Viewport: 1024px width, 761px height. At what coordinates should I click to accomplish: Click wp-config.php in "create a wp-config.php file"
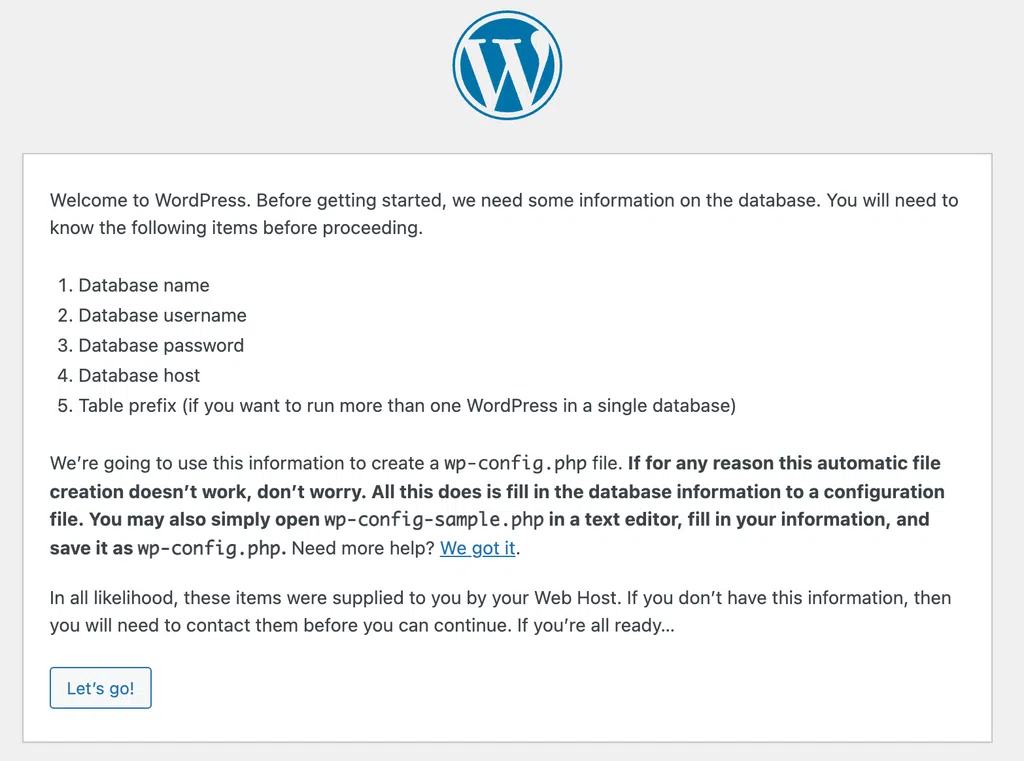(x=515, y=464)
